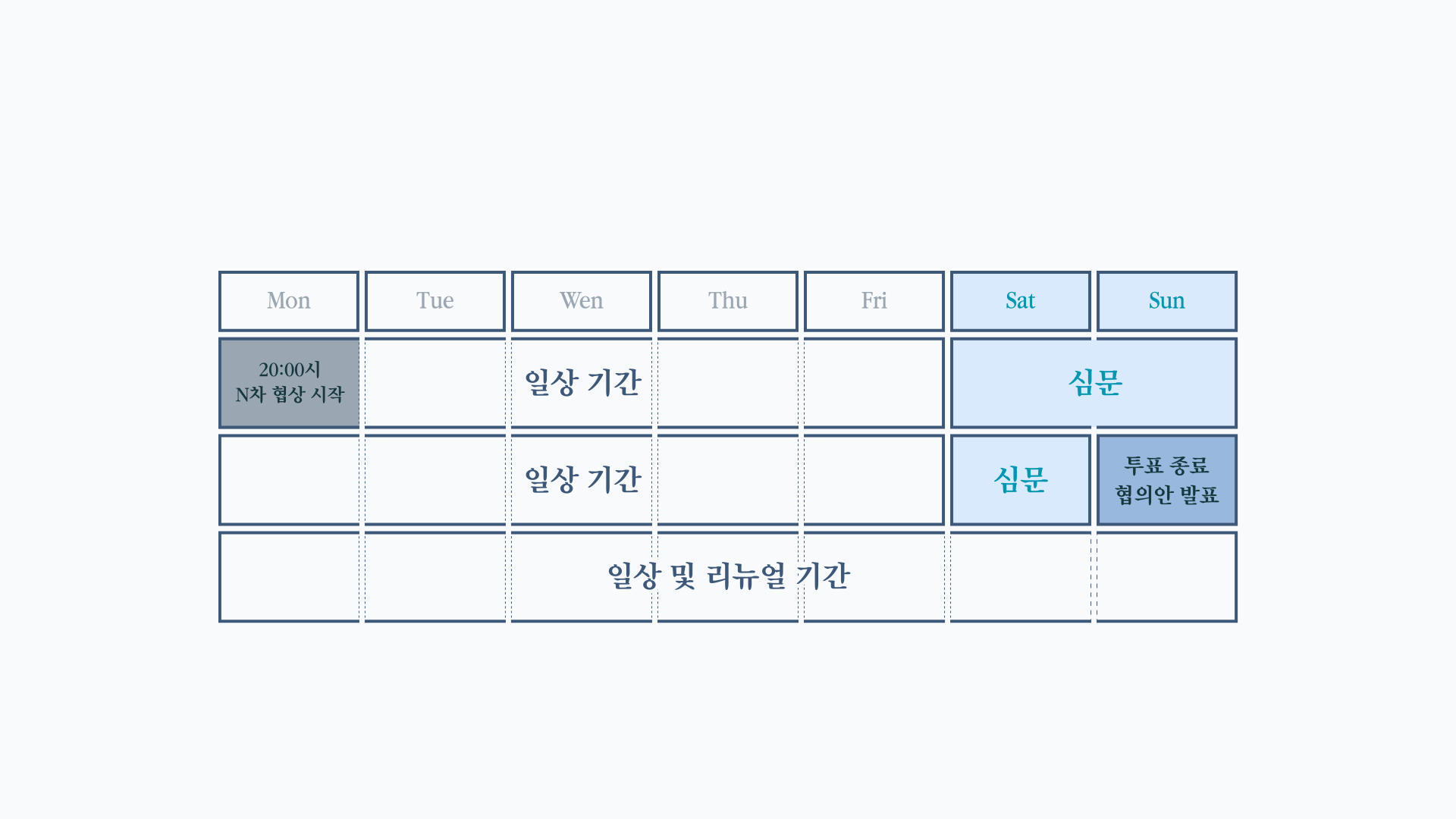1456x819 pixels.
Task: Open the 투표 종료 협의안 발표 block
Action: click(x=1167, y=480)
